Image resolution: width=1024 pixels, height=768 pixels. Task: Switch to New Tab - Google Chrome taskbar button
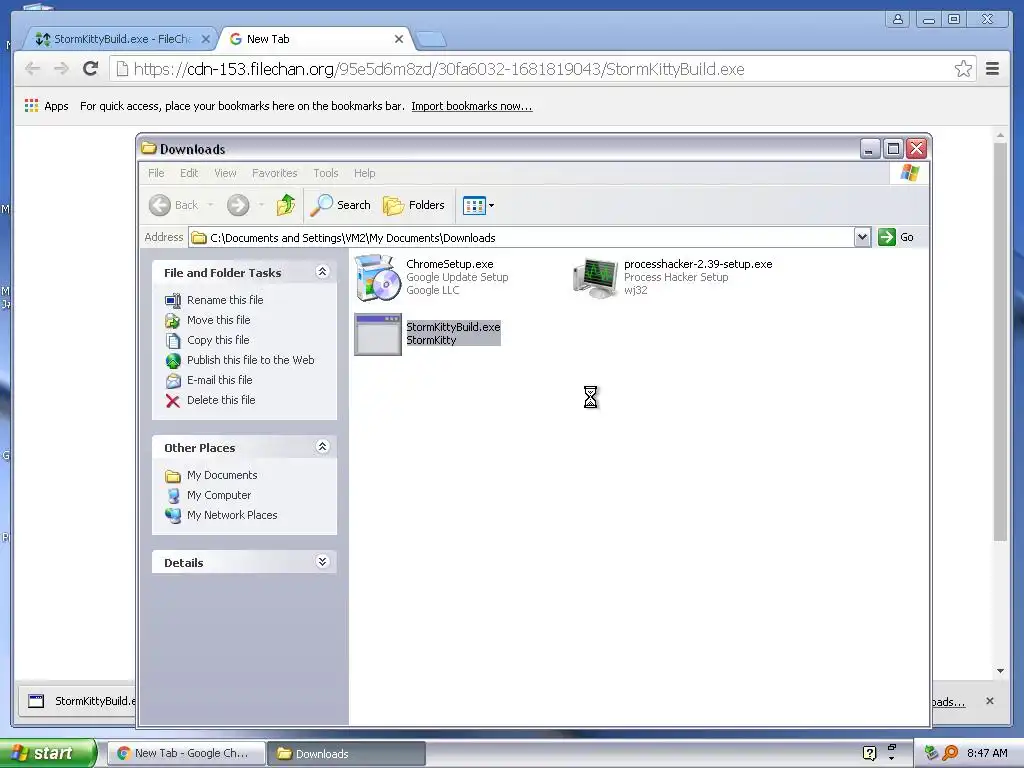[x=185, y=754]
